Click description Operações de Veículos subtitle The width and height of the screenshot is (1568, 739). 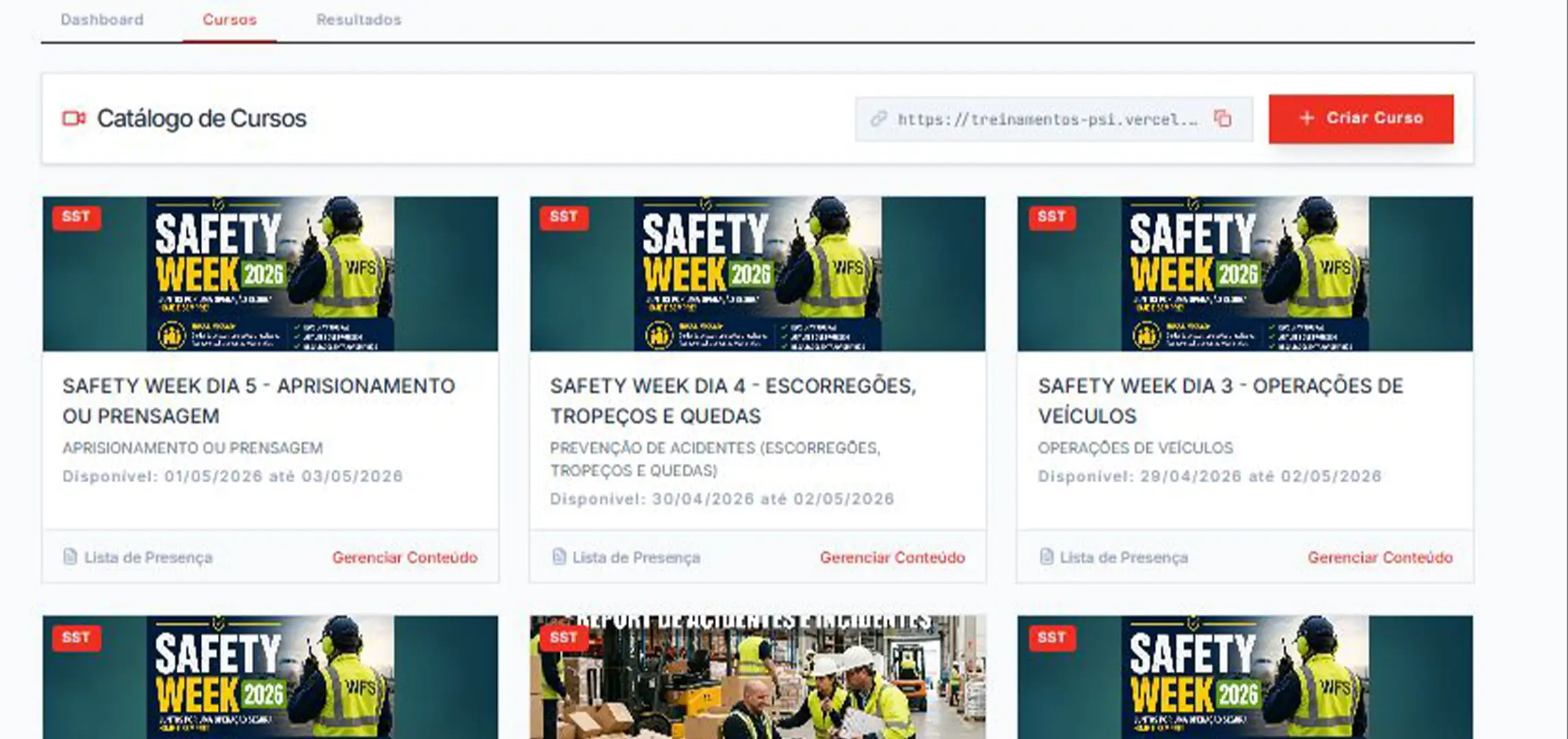pyautogui.click(x=1136, y=448)
